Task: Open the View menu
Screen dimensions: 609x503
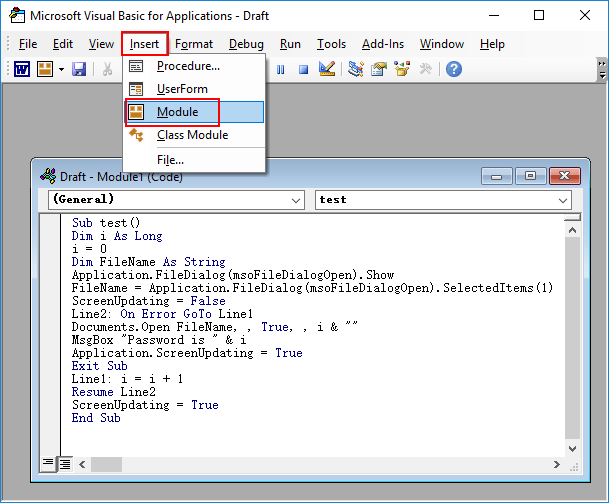Action: 101,44
